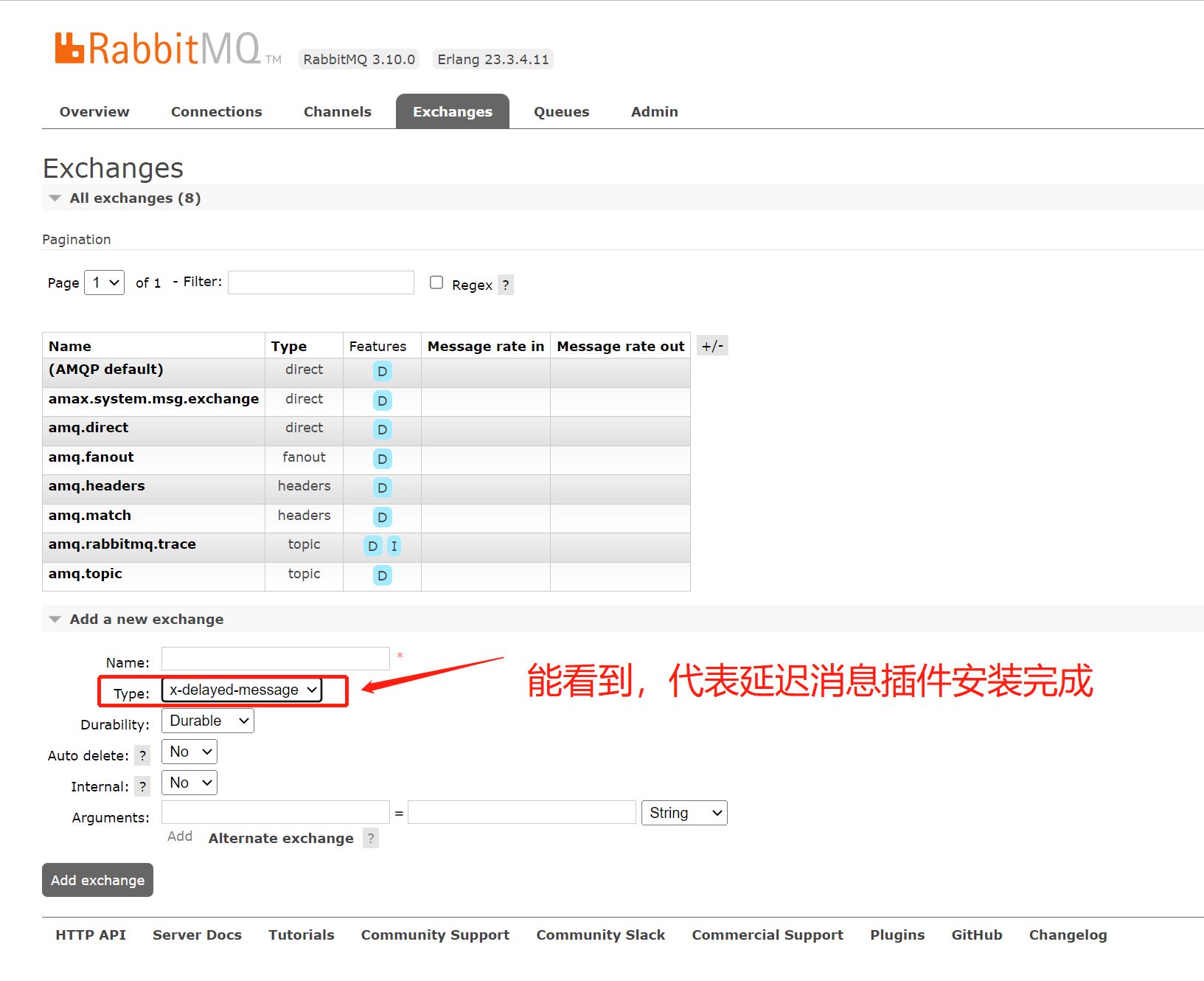Open the amq.fanout exchange
Screen dimensions: 1204x981
click(91, 457)
